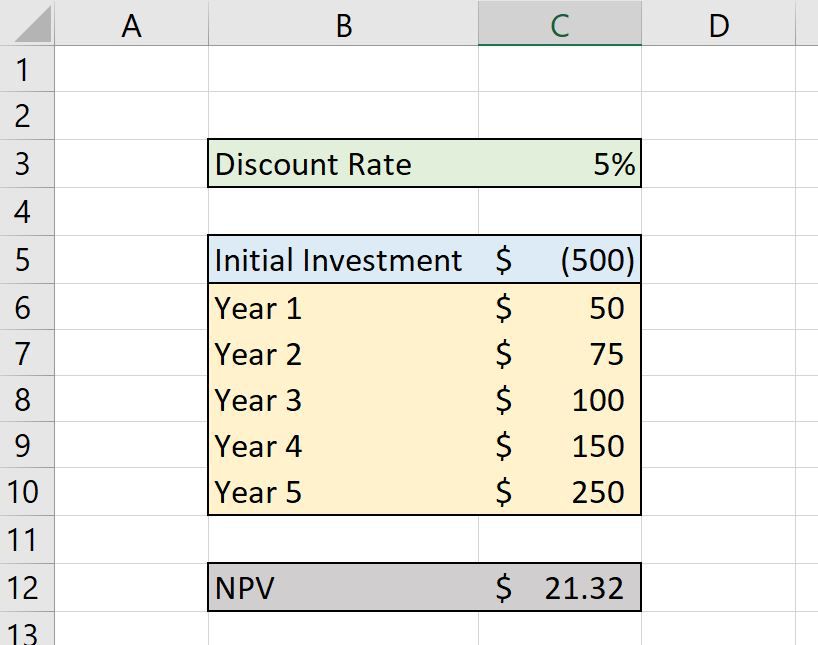Select row 1 header
Screen dimensions: 818x645
click(x=27, y=69)
